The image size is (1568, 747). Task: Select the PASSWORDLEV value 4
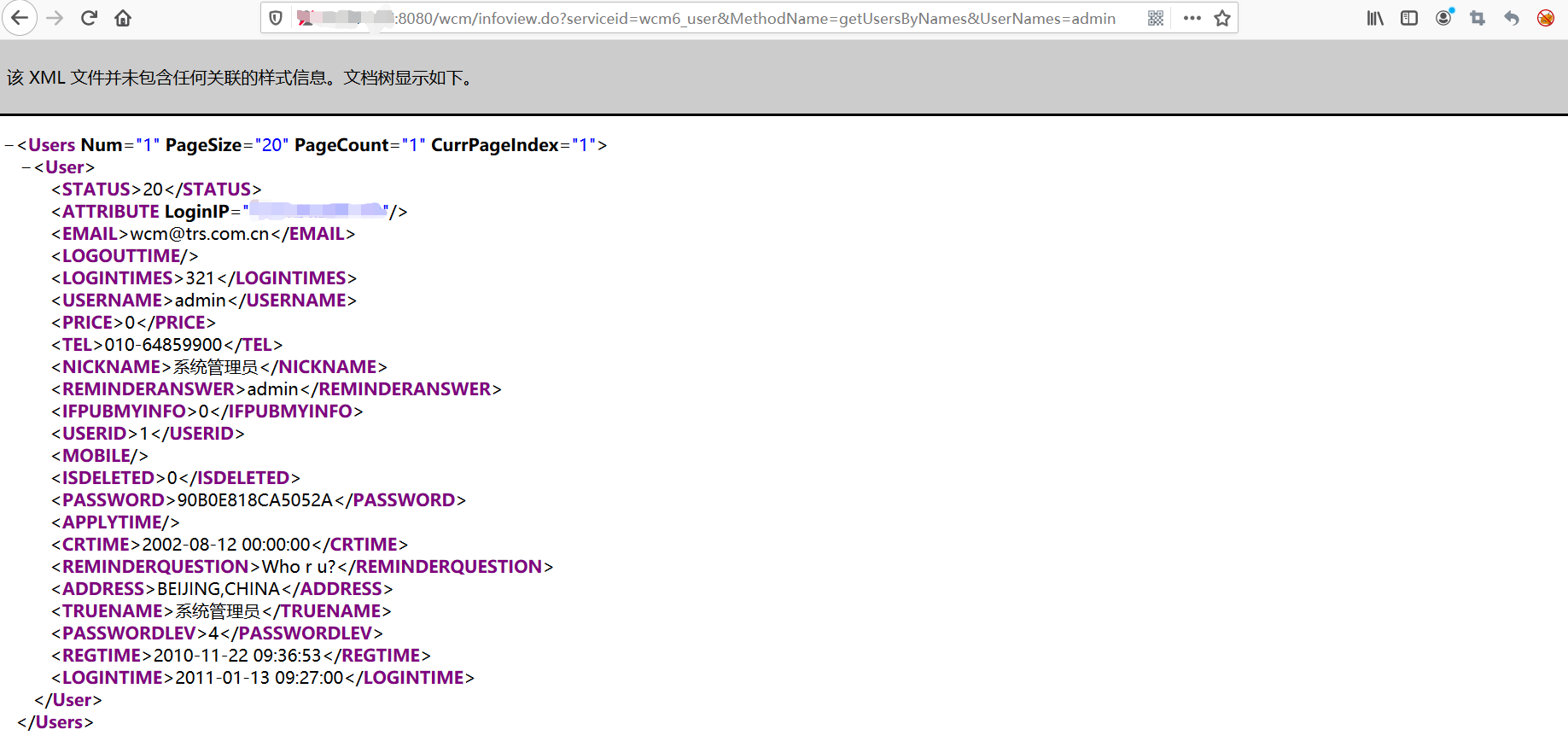tap(213, 633)
